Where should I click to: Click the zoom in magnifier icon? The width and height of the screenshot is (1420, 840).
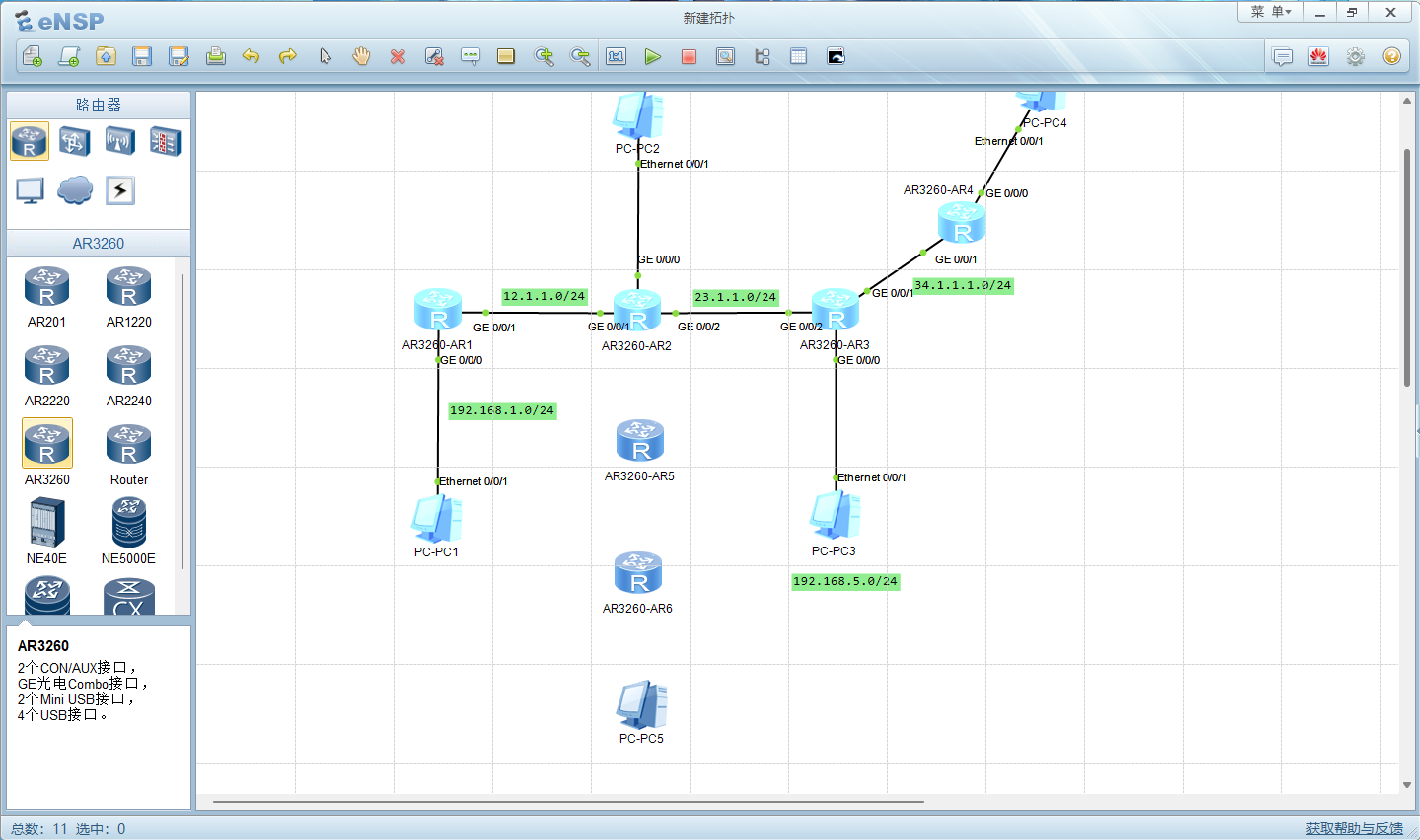(x=544, y=57)
